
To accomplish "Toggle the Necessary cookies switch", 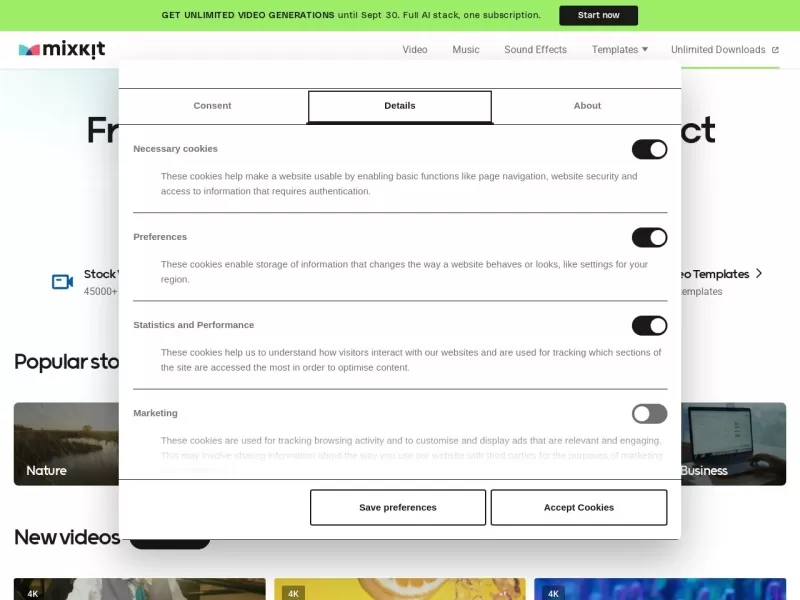I will [649, 149].
